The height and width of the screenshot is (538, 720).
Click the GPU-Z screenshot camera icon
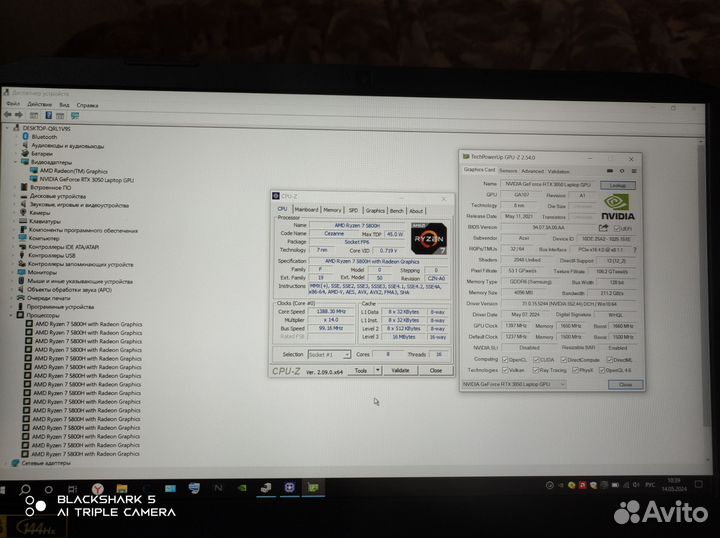[x=610, y=171]
